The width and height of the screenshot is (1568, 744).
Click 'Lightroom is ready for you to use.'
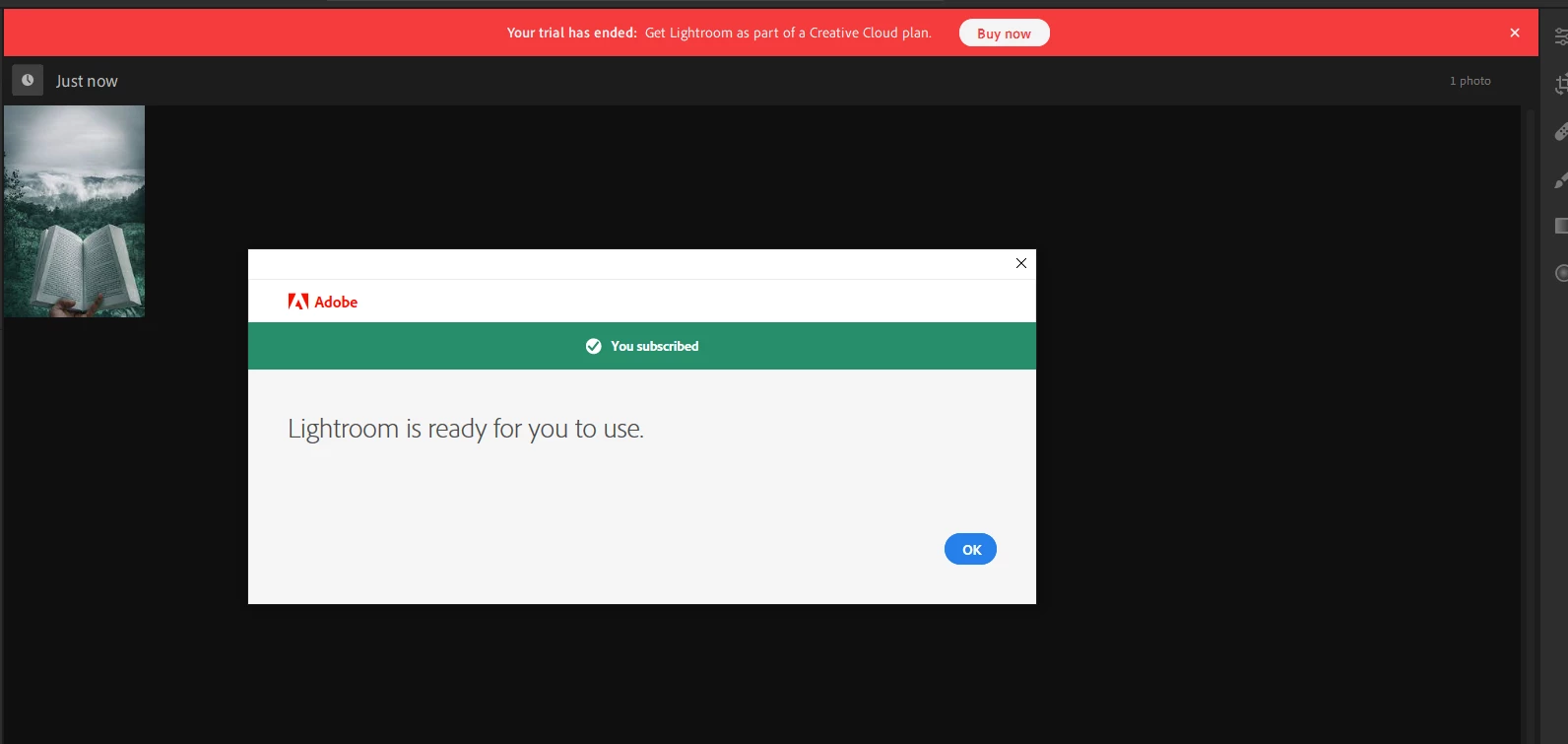coord(466,429)
